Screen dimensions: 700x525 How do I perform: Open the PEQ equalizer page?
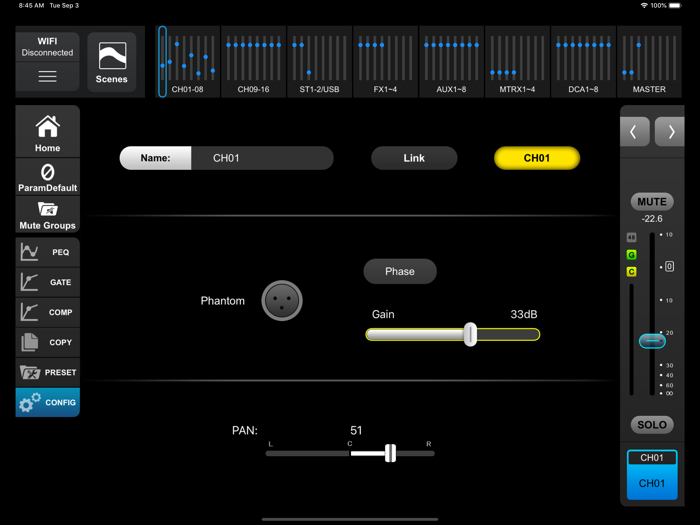pyautogui.click(x=47, y=252)
